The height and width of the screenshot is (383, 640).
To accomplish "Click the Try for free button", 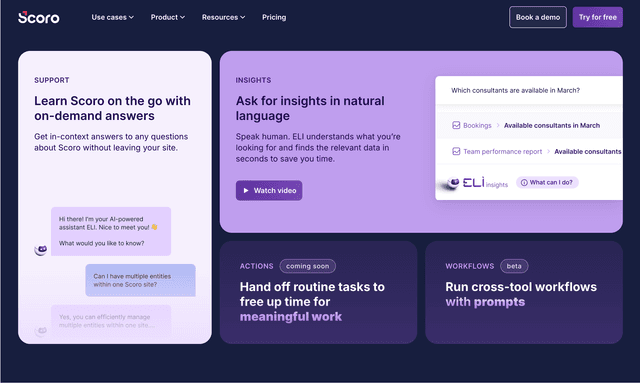I will (598, 17).
